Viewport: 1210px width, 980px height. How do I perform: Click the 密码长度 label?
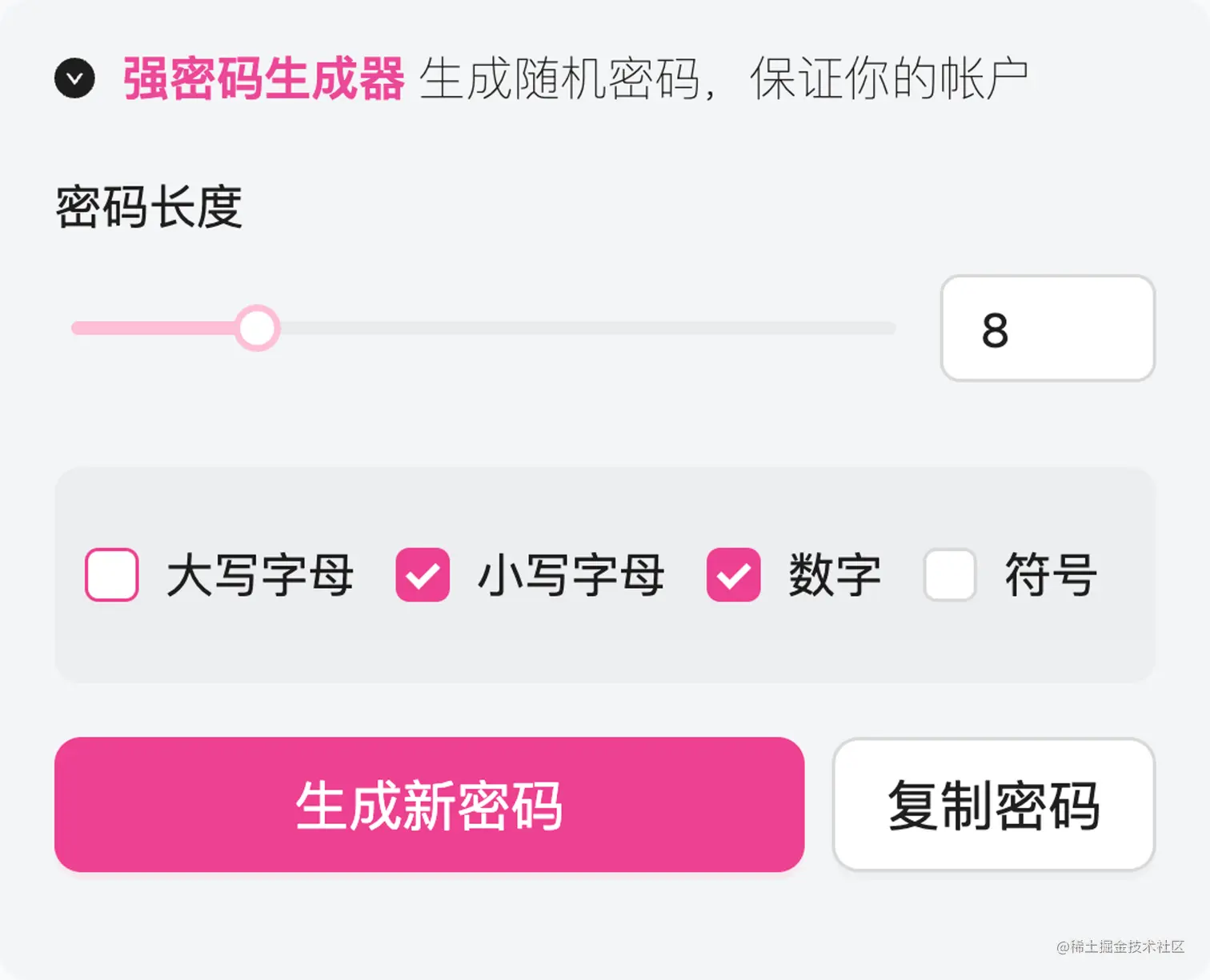tap(149, 207)
